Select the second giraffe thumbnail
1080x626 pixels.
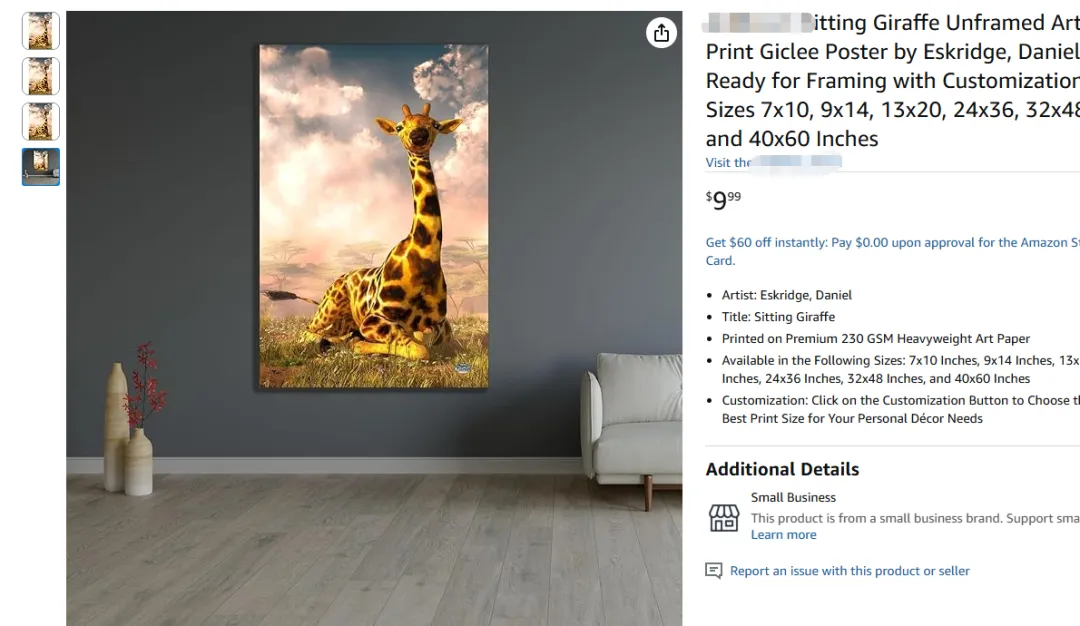41,76
